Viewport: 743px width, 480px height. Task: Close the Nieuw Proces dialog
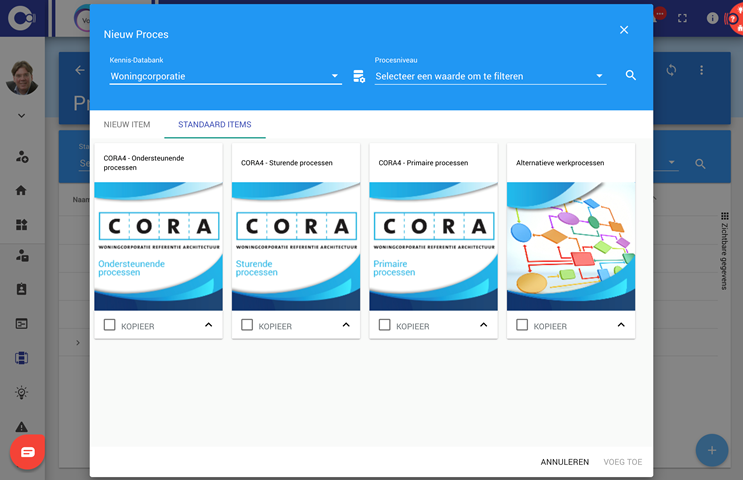click(624, 30)
